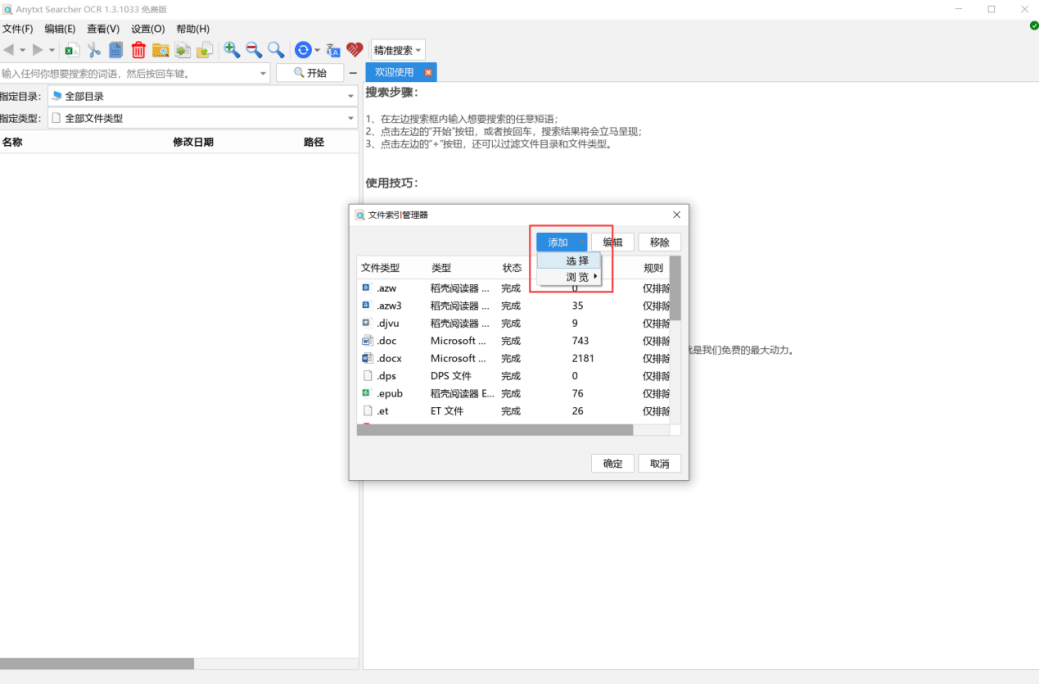Click the count 2181 cell
The image size is (1039, 684).
pyautogui.click(x=582, y=358)
